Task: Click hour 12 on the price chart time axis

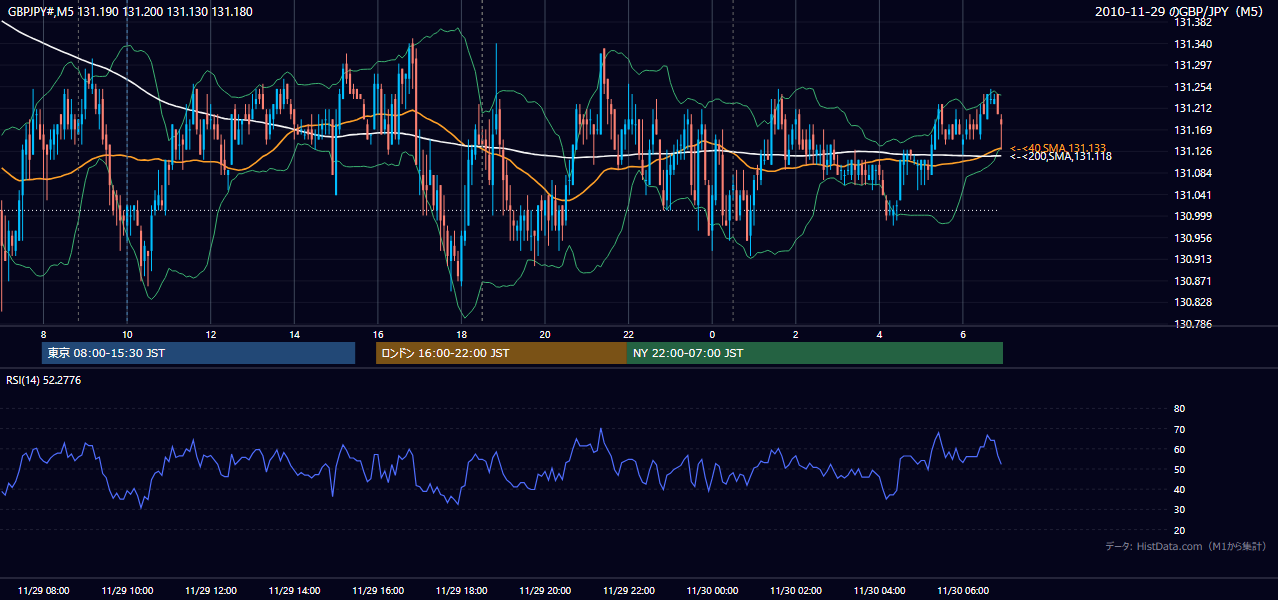Action: [x=210, y=334]
